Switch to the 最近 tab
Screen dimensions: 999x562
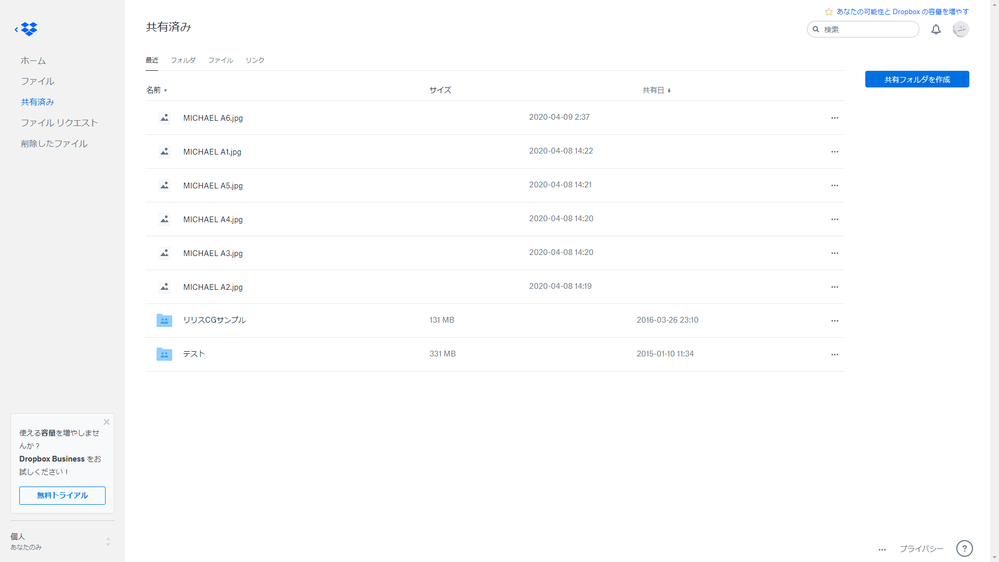(152, 60)
